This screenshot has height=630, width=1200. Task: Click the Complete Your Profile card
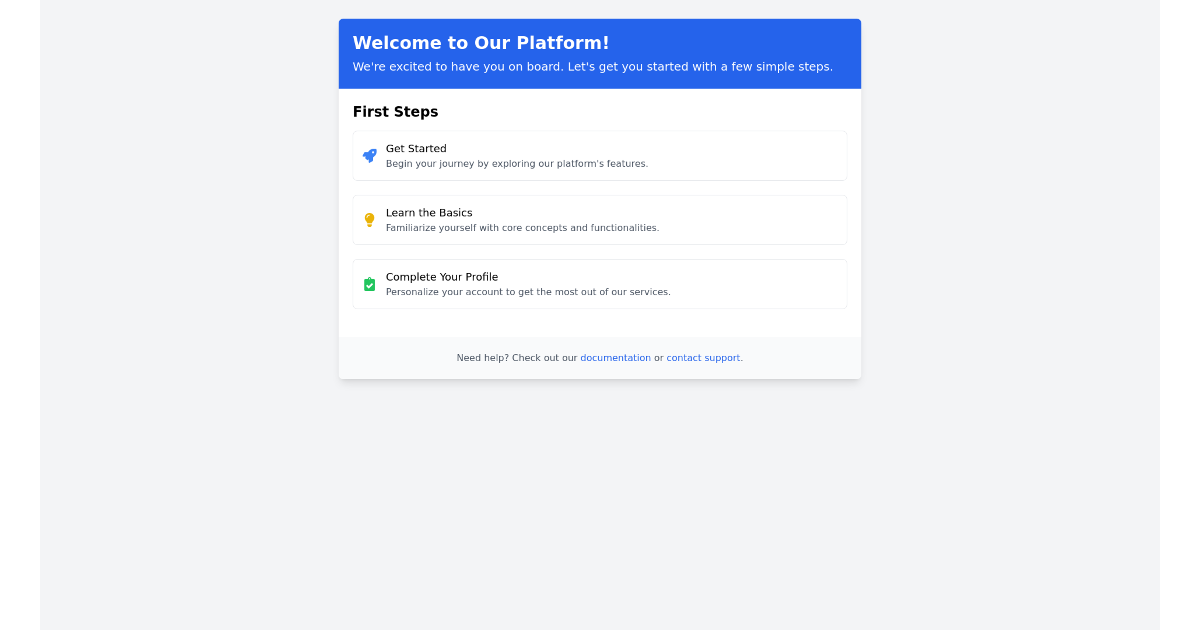pos(599,284)
